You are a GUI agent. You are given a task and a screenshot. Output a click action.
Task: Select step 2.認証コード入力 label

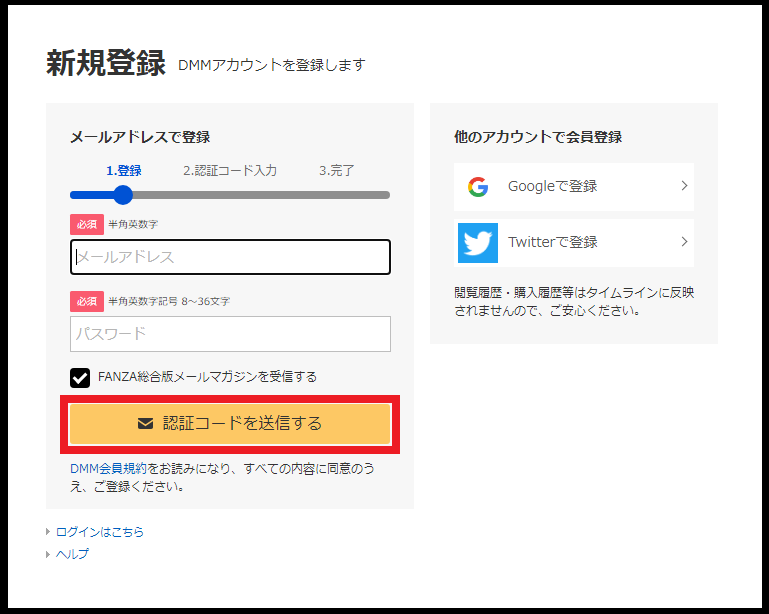point(230,171)
